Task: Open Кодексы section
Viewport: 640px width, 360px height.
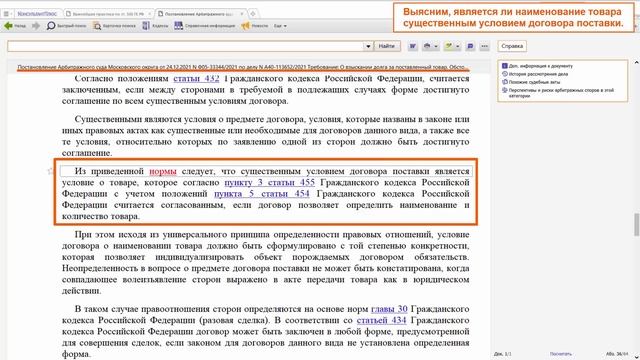Action: tap(155, 26)
